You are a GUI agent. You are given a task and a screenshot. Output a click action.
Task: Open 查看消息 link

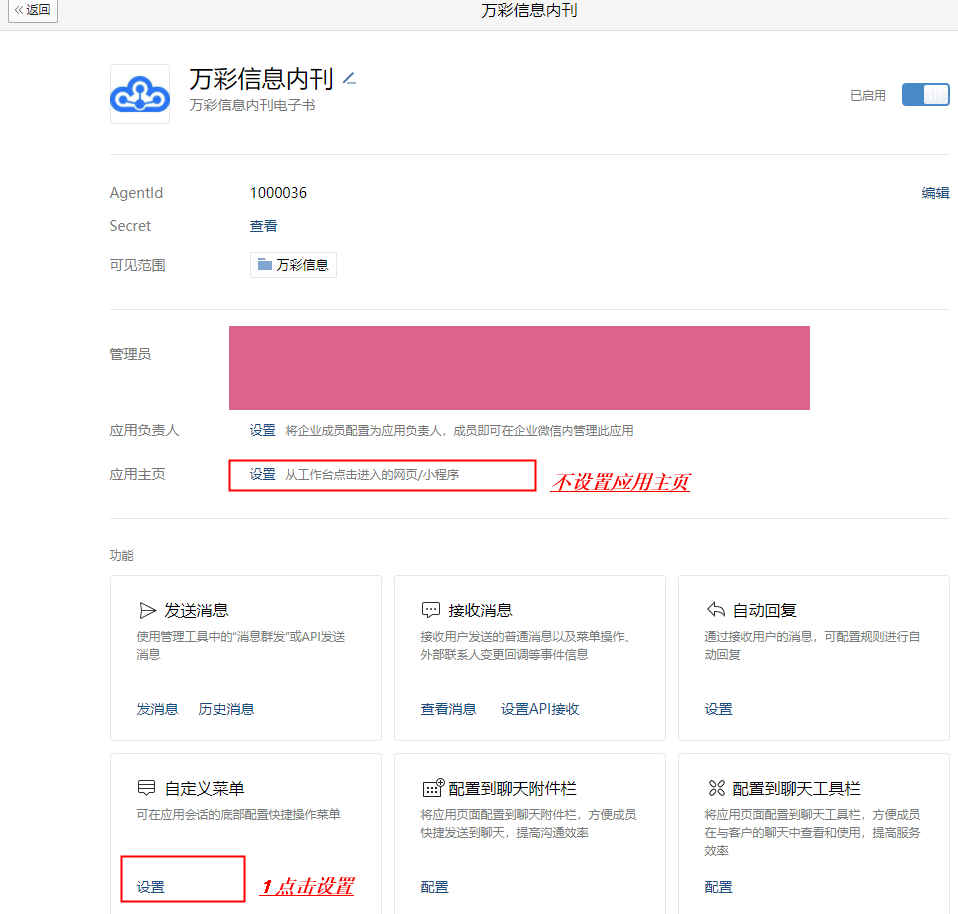(x=448, y=709)
